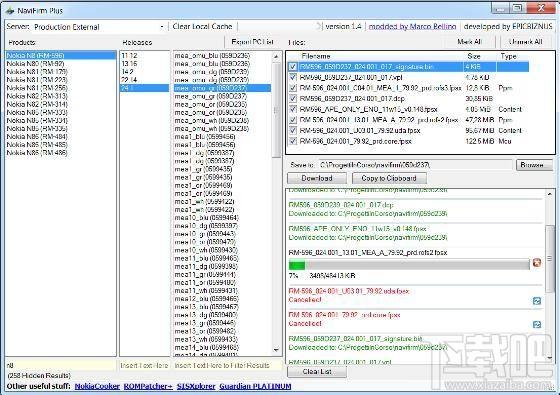Screen dimensions: 560x395
Task: Click Clear Local Cache toolbar item
Action: click(x=202, y=26)
